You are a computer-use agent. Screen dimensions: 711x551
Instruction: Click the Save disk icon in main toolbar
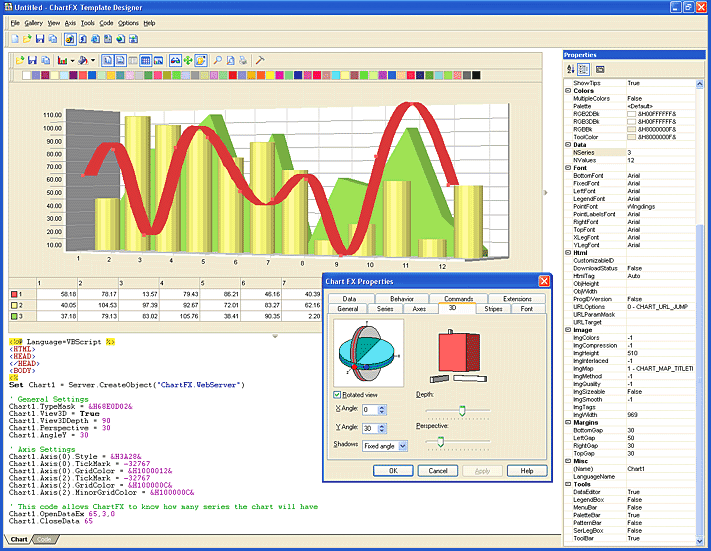[x=40, y=39]
